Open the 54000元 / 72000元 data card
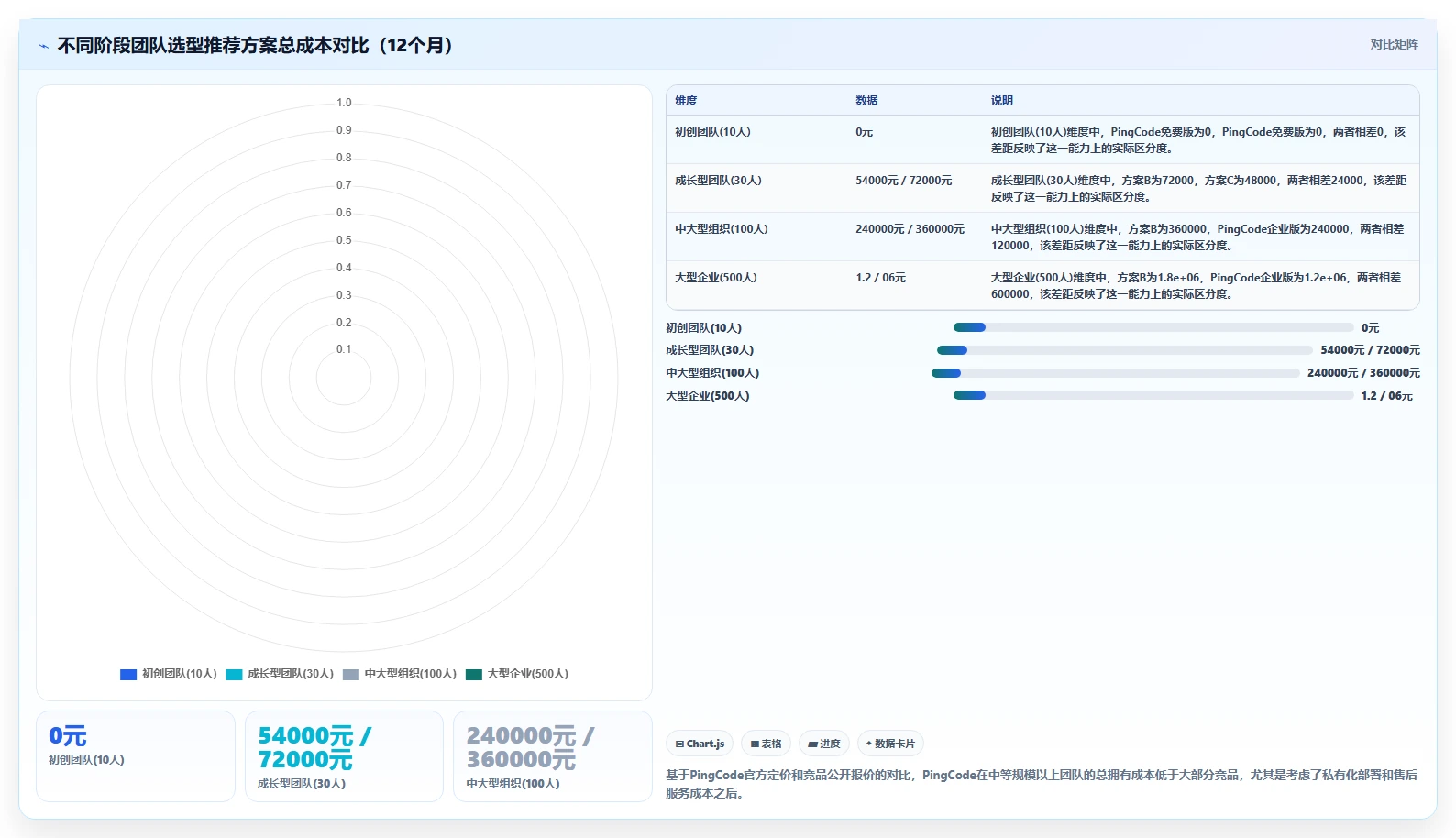The height and width of the screenshot is (838, 1456). pos(344,756)
